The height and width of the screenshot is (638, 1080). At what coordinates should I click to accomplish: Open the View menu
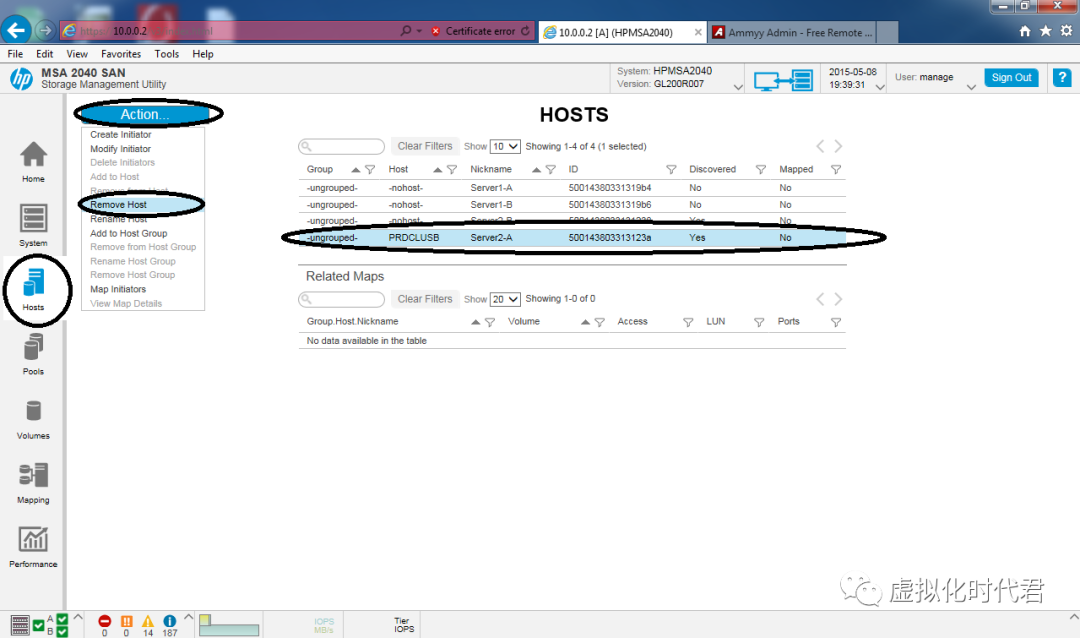pyautogui.click(x=77, y=54)
